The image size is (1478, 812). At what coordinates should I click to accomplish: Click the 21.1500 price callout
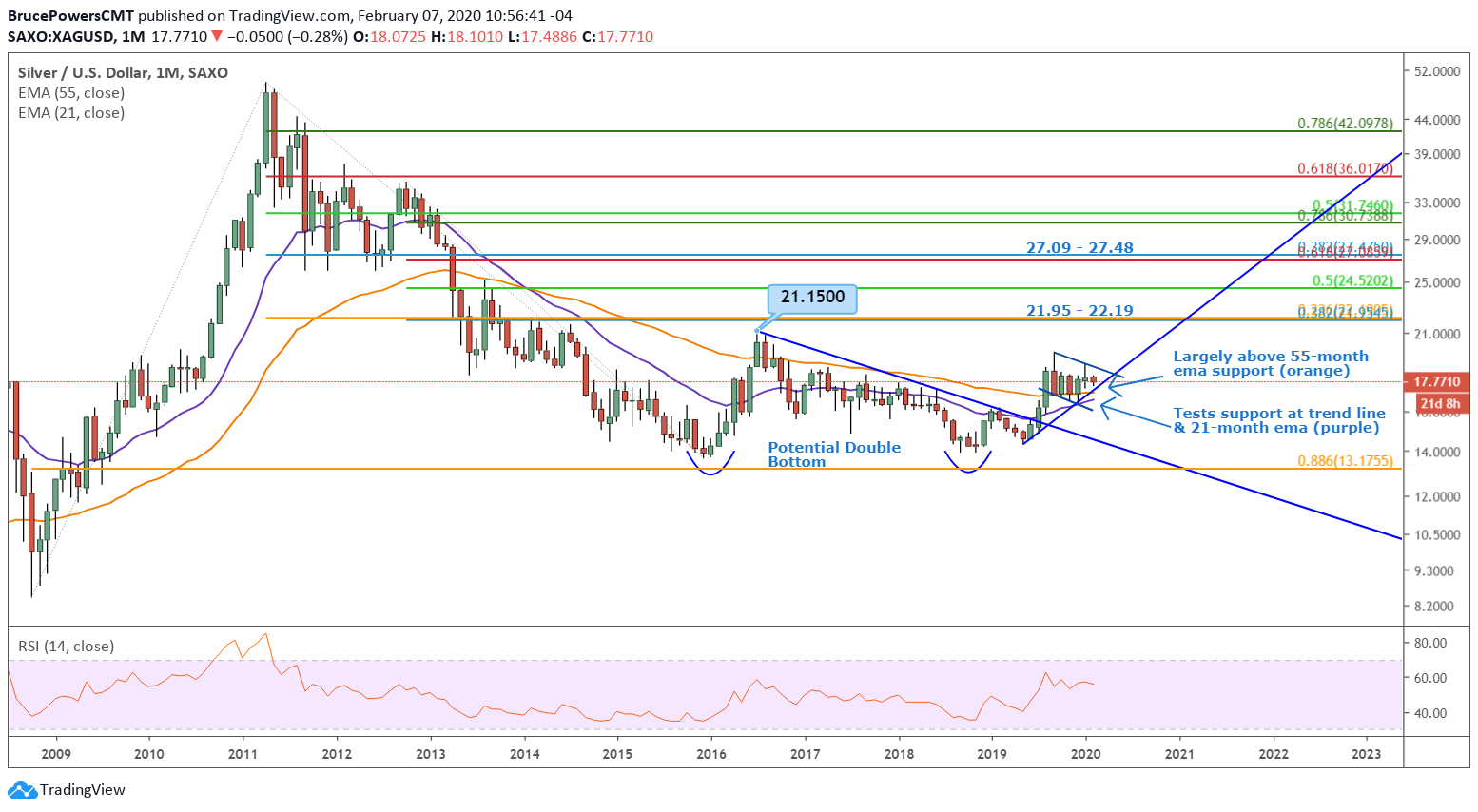point(812,298)
